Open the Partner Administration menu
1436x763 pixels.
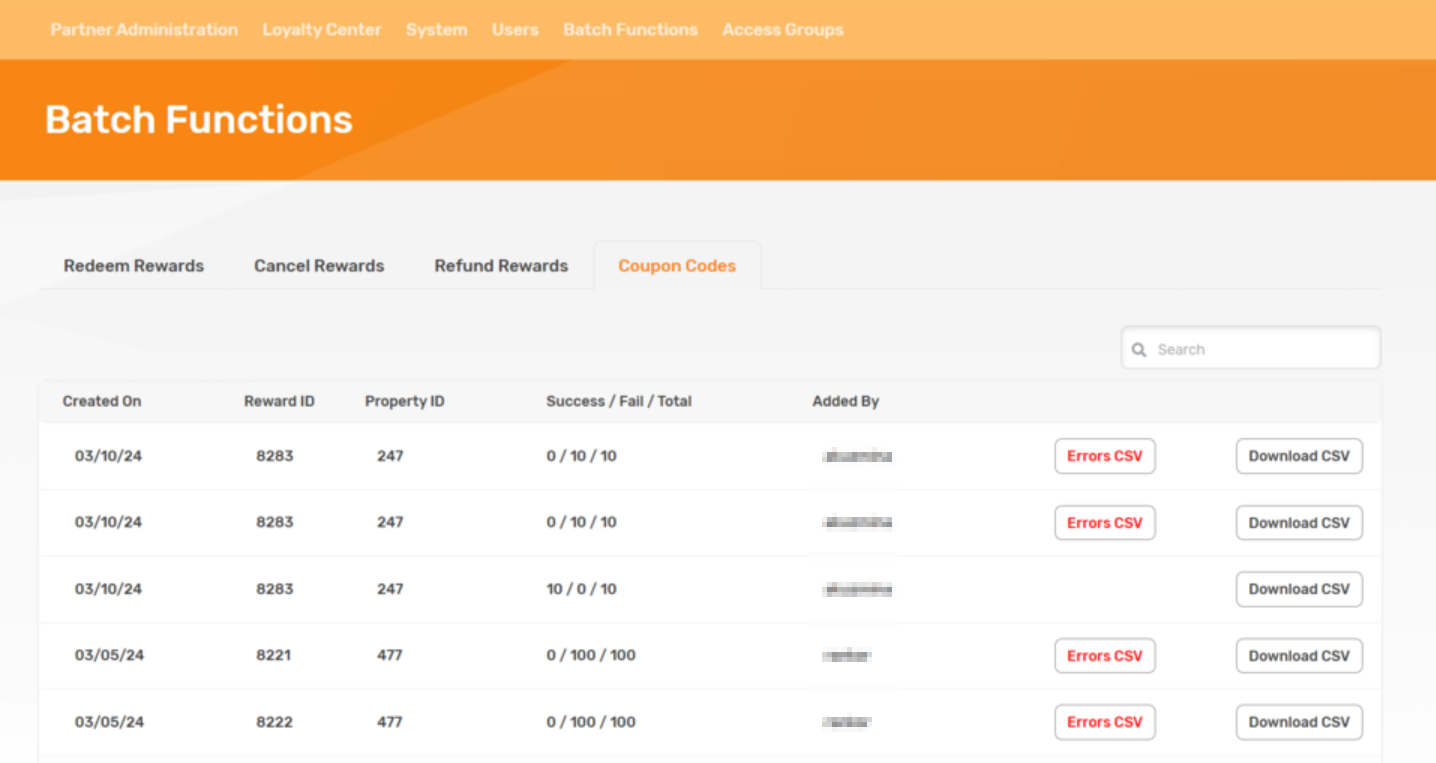coord(144,30)
